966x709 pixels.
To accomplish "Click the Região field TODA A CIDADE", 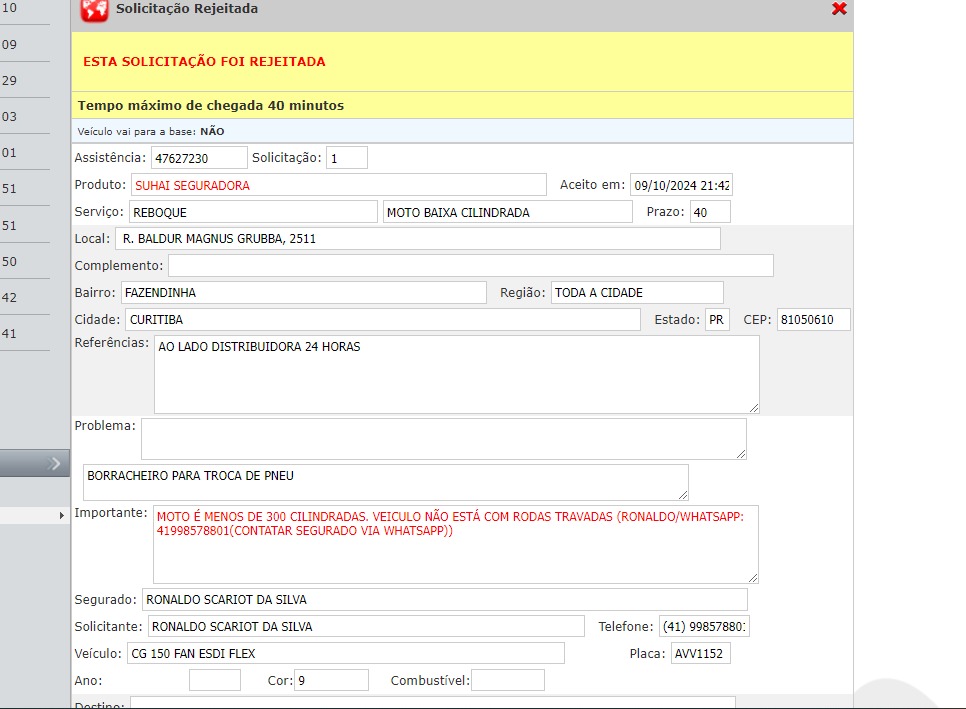I will point(637,293).
